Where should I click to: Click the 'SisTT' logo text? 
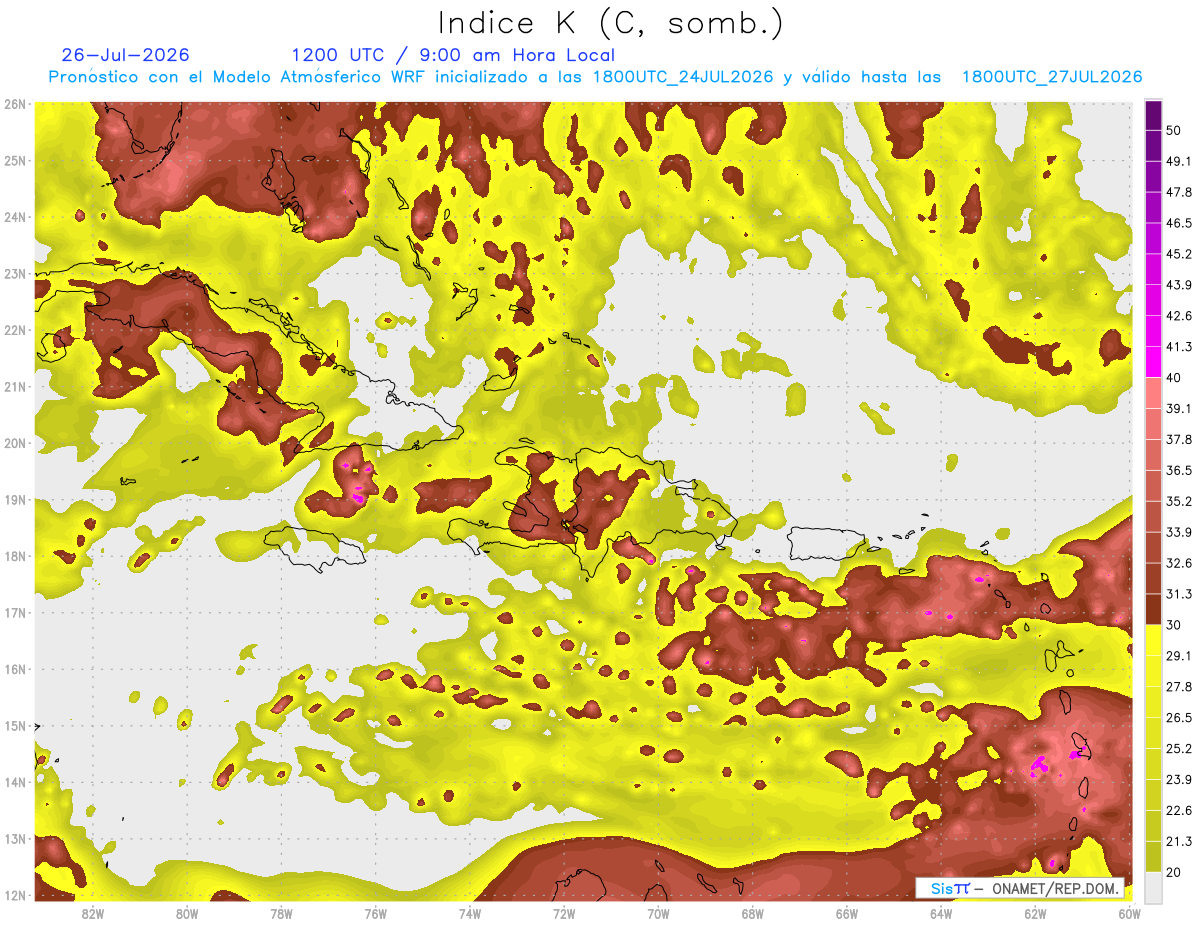(x=949, y=888)
